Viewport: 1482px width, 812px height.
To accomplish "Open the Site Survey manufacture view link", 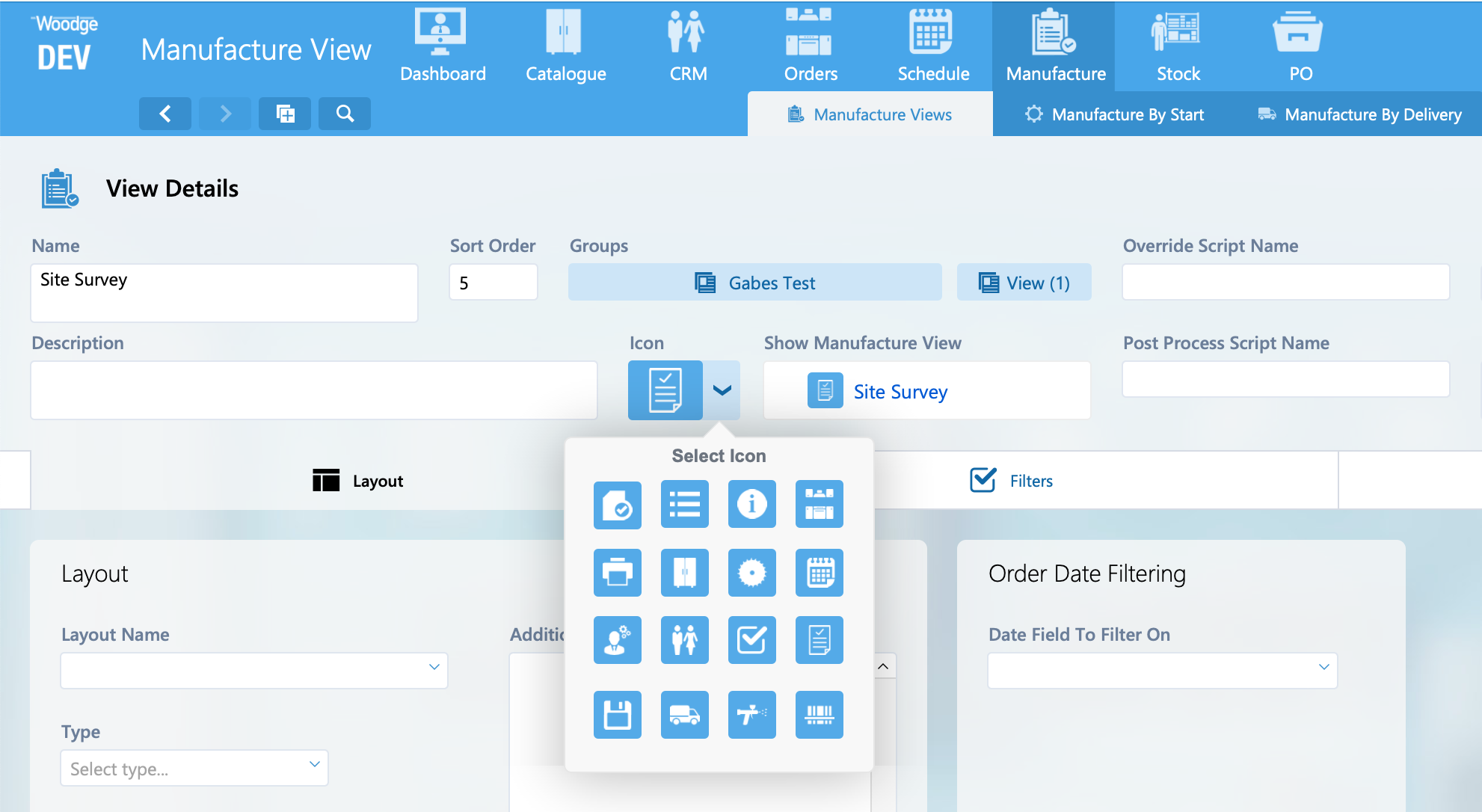I will [900, 392].
